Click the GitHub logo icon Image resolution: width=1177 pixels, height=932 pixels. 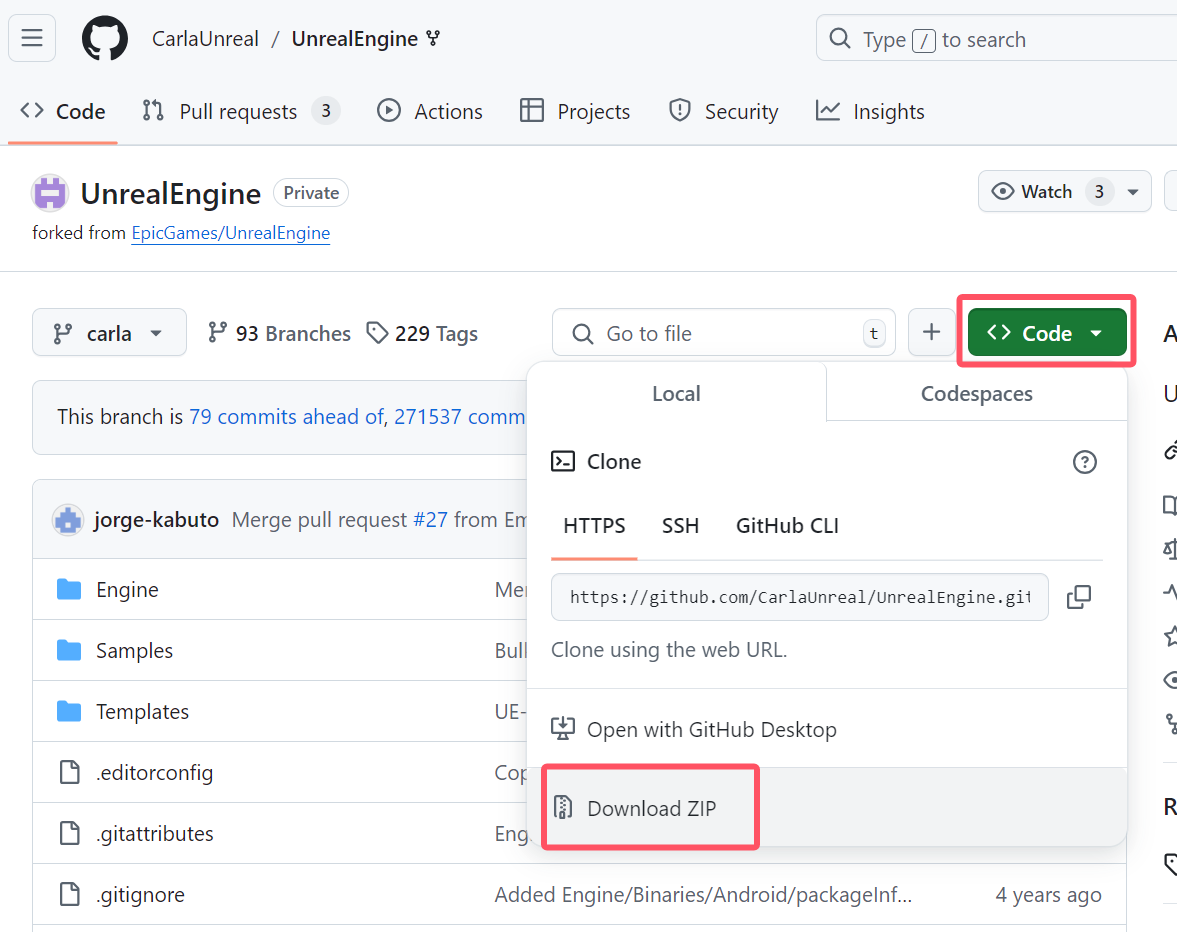104,39
